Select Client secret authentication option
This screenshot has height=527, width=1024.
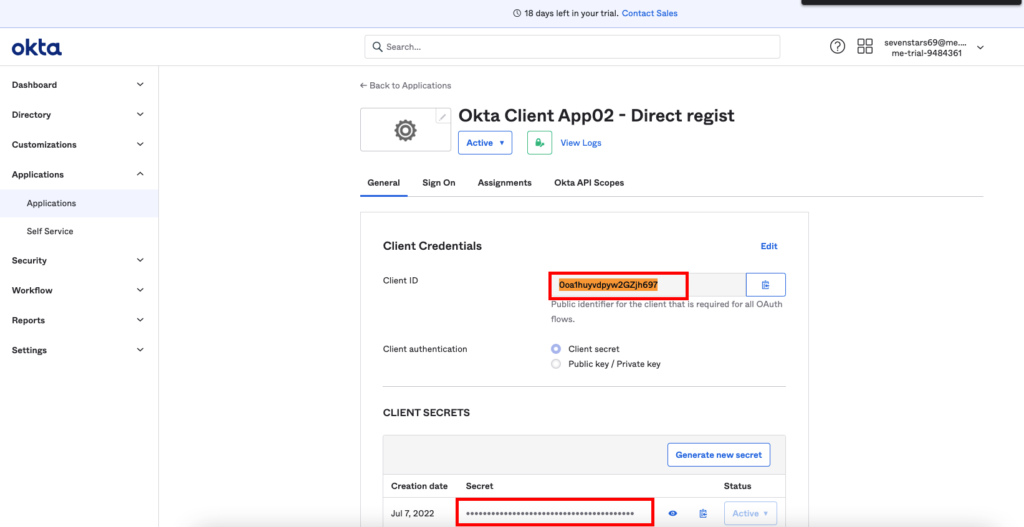(556, 349)
